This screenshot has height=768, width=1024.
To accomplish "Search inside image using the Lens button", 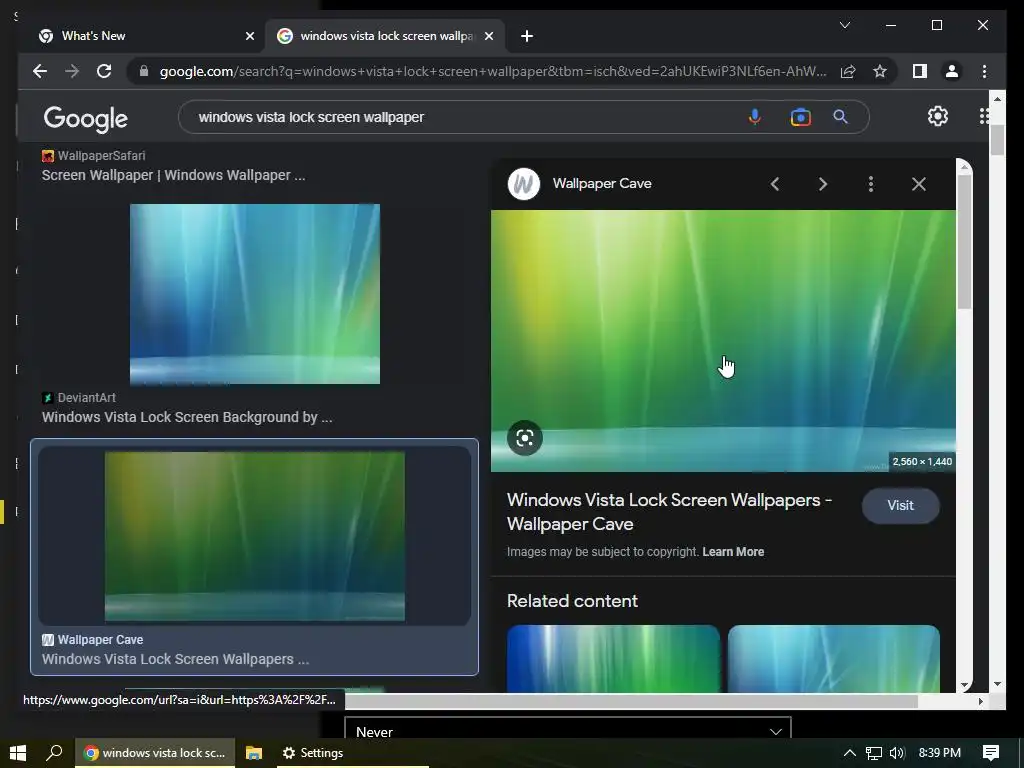I will click(525, 438).
